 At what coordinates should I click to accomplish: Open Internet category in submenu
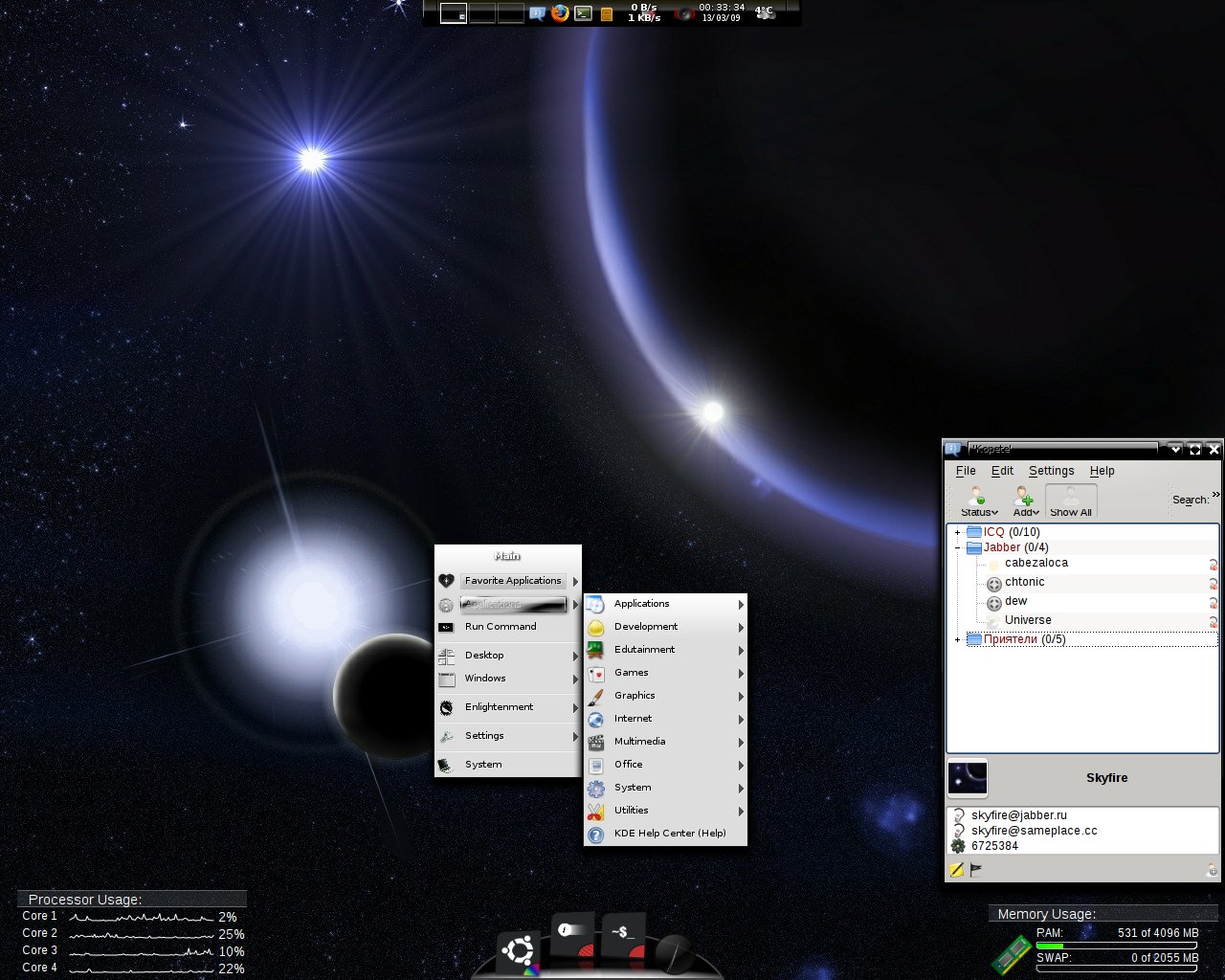665,719
